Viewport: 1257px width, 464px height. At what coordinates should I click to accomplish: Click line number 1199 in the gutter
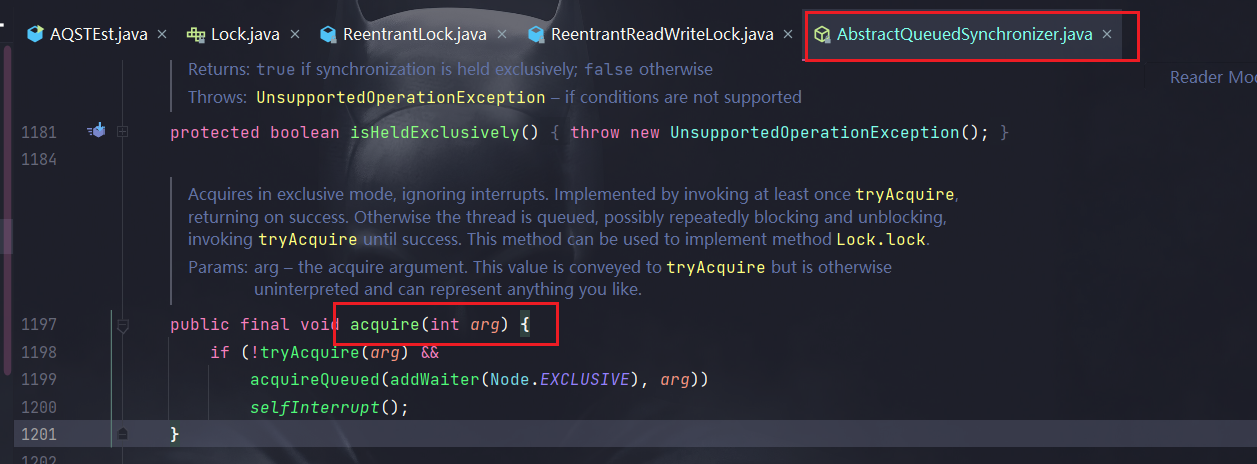click(x=39, y=380)
